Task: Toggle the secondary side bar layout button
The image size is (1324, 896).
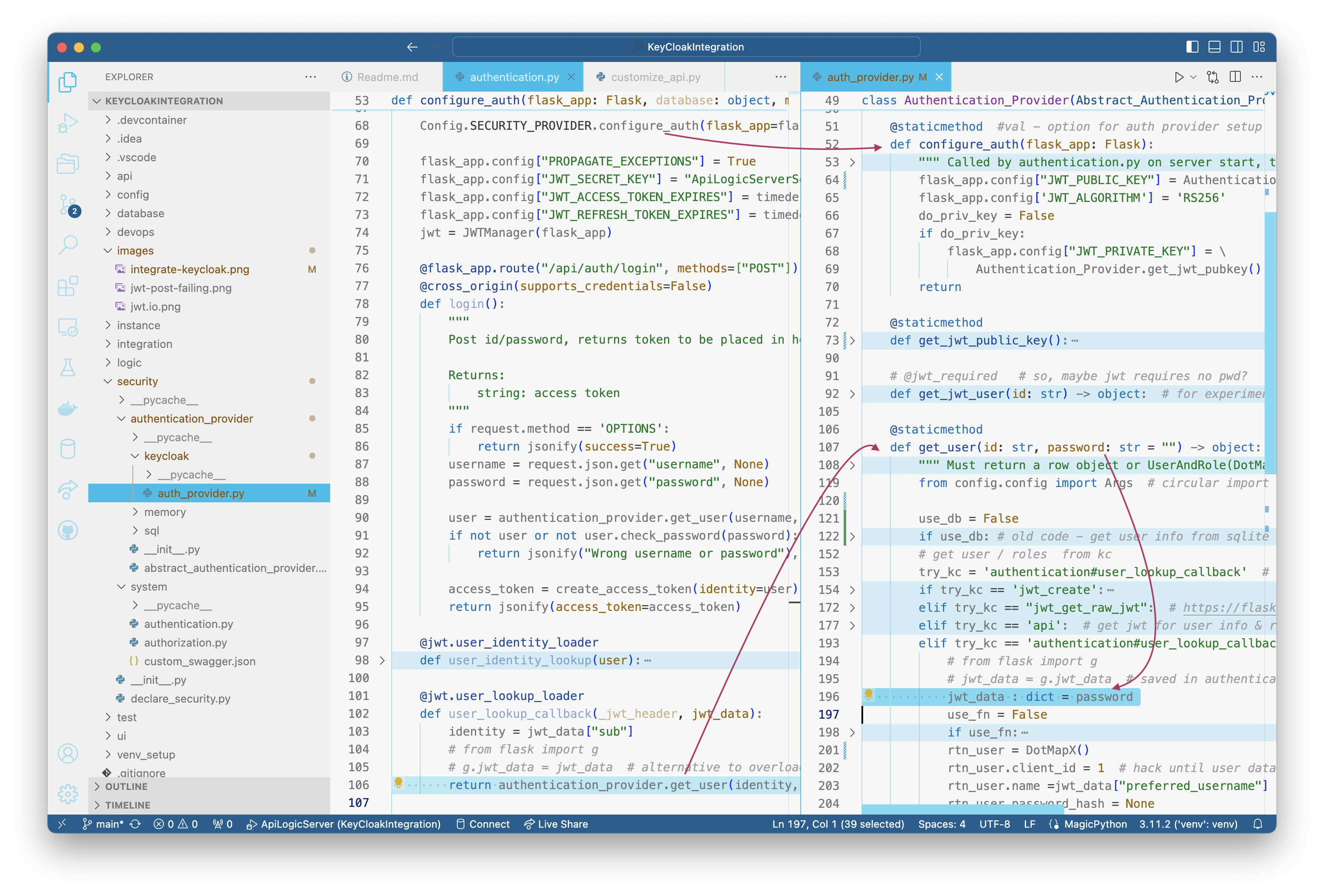Action: [x=1236, y=47]
